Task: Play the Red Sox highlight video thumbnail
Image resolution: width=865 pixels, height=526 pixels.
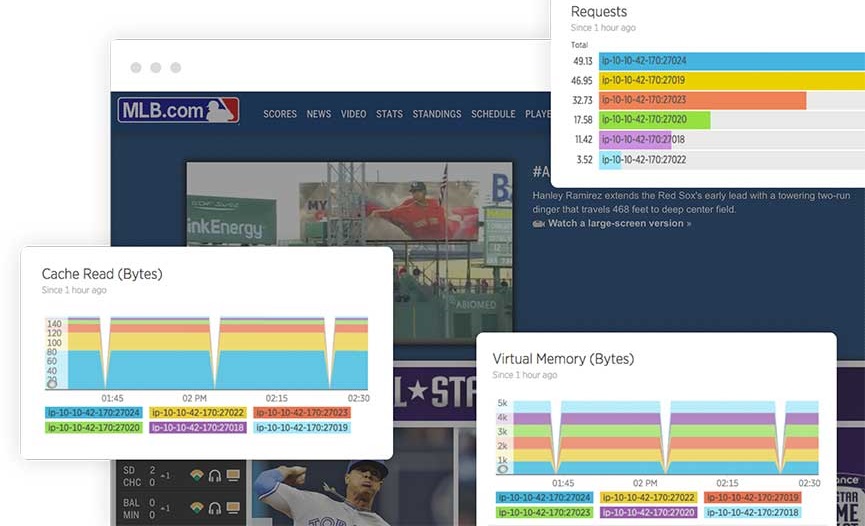Action: 349,203
